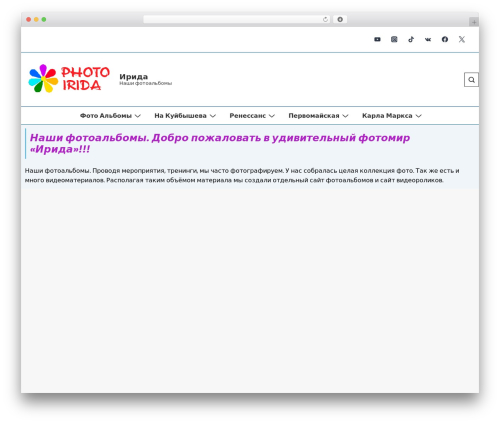Open the TikTok social link icon
The width and height of the screenshot is (500, 423).
[x=411, y=39]
